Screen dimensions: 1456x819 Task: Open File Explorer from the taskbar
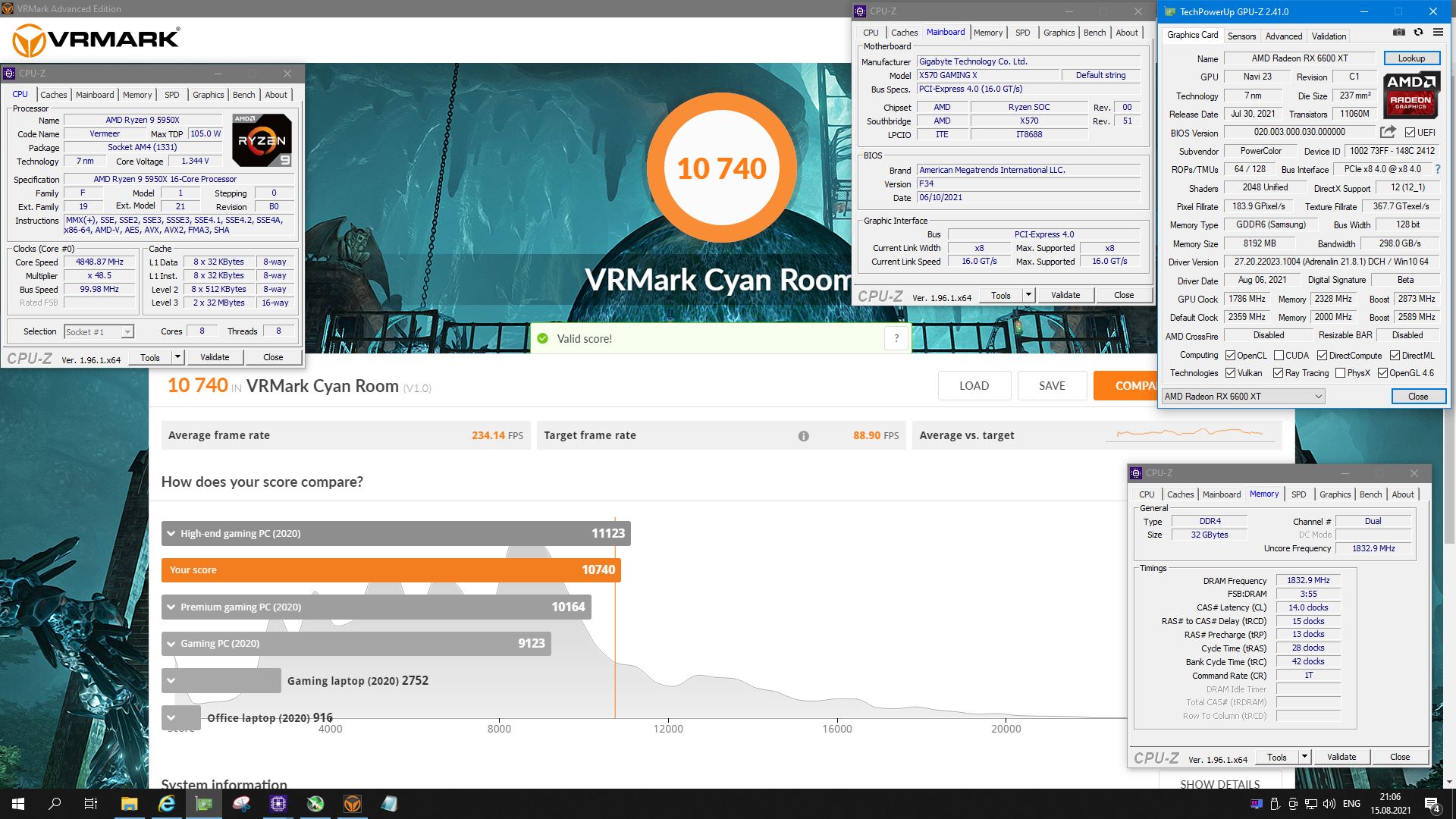click(x=129, y=804)
